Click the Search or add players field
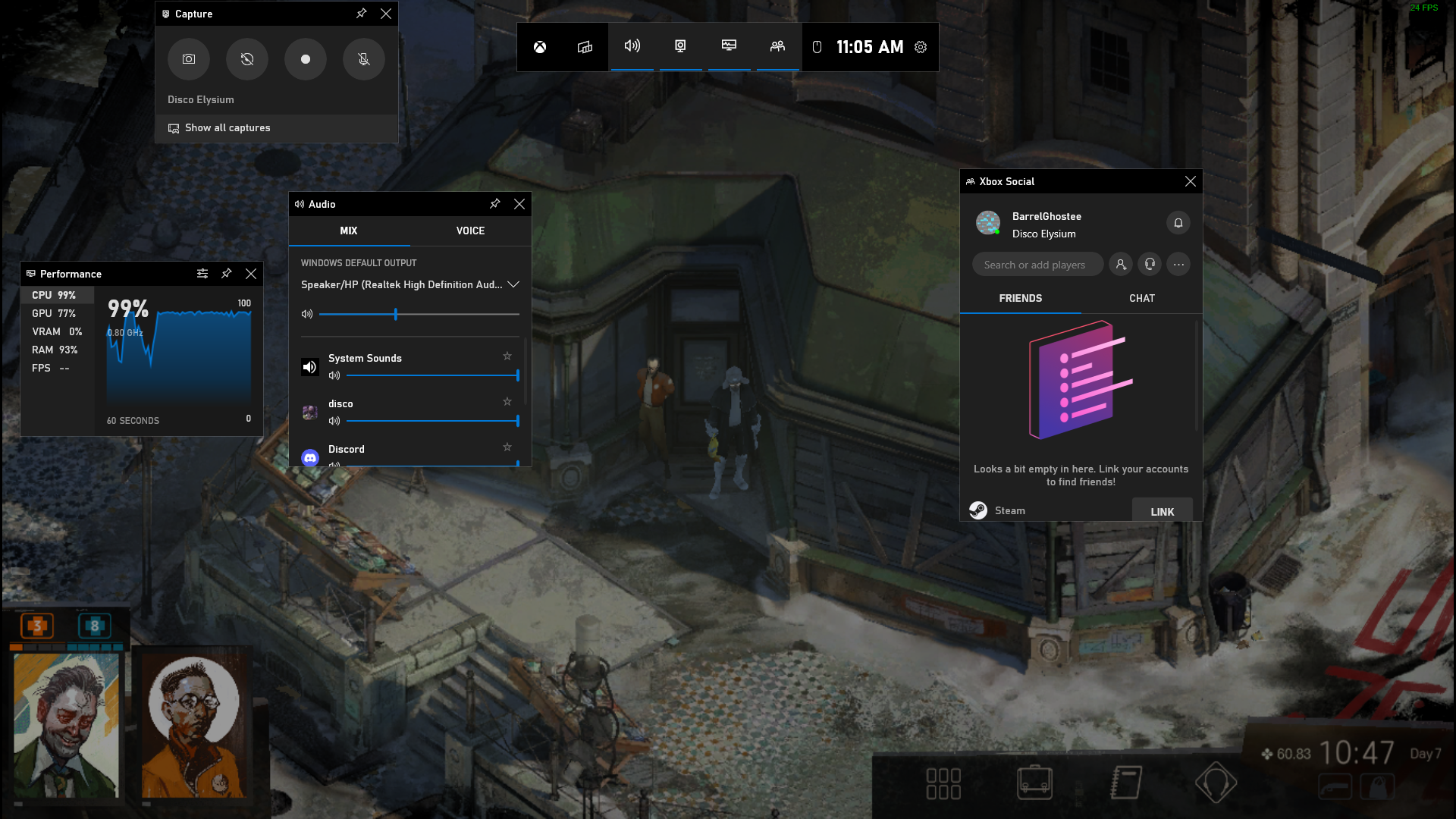1456x819 pixels. click(x=1037, y=265)
